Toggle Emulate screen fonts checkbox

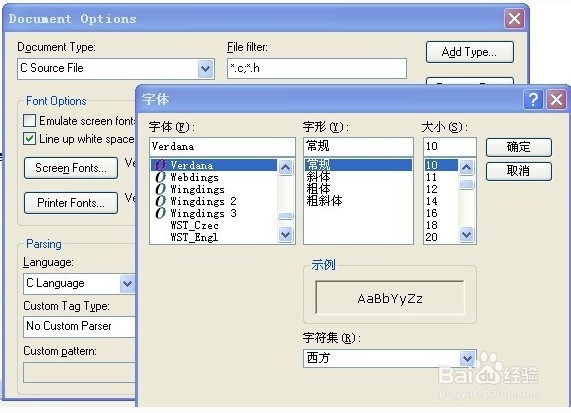point(29,121)
